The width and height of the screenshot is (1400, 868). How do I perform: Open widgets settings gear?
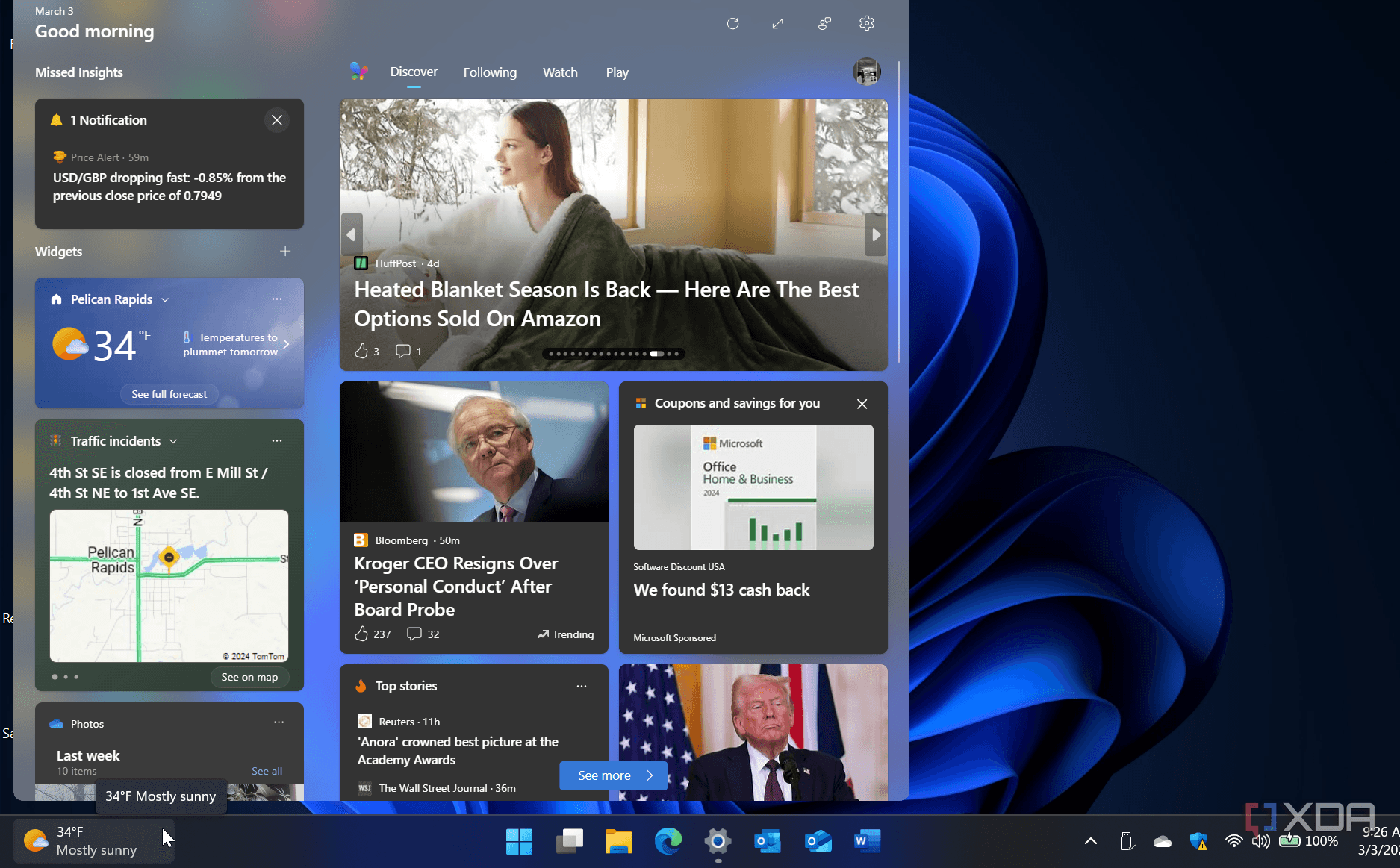point(866,24)
